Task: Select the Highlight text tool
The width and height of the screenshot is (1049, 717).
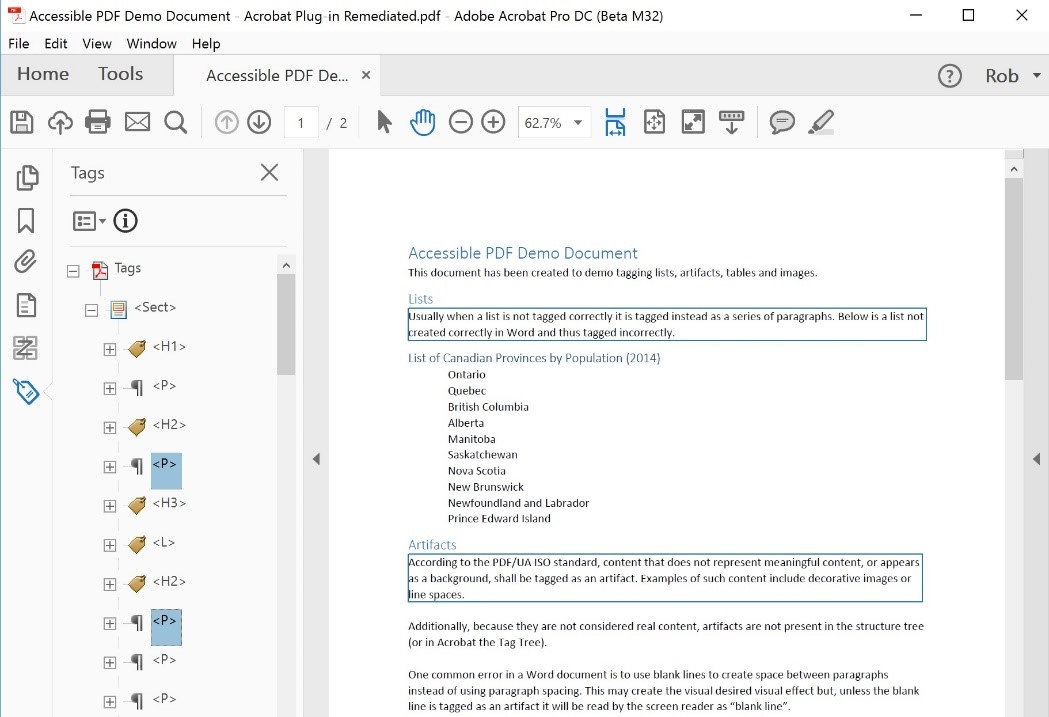Action: (820, 123)
